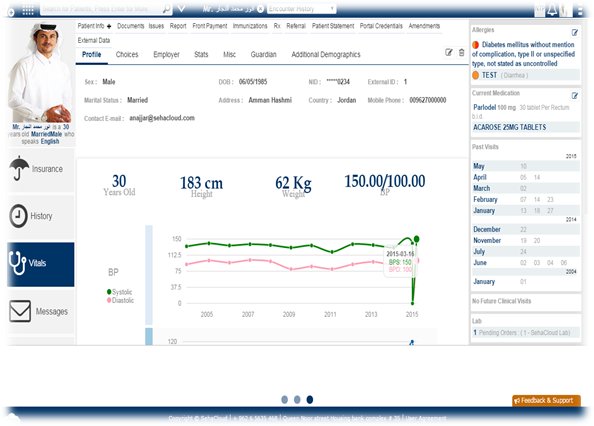Click the trash icon beside the profile tabs

coord(461,52)
